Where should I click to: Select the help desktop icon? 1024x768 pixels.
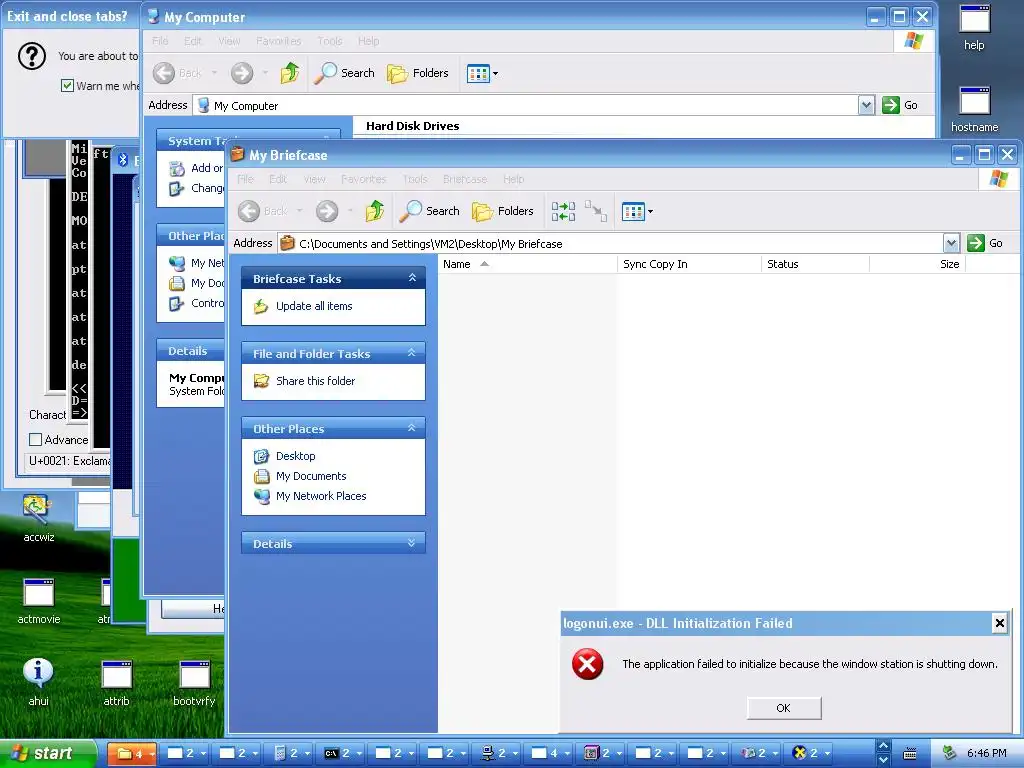point(974,28)
